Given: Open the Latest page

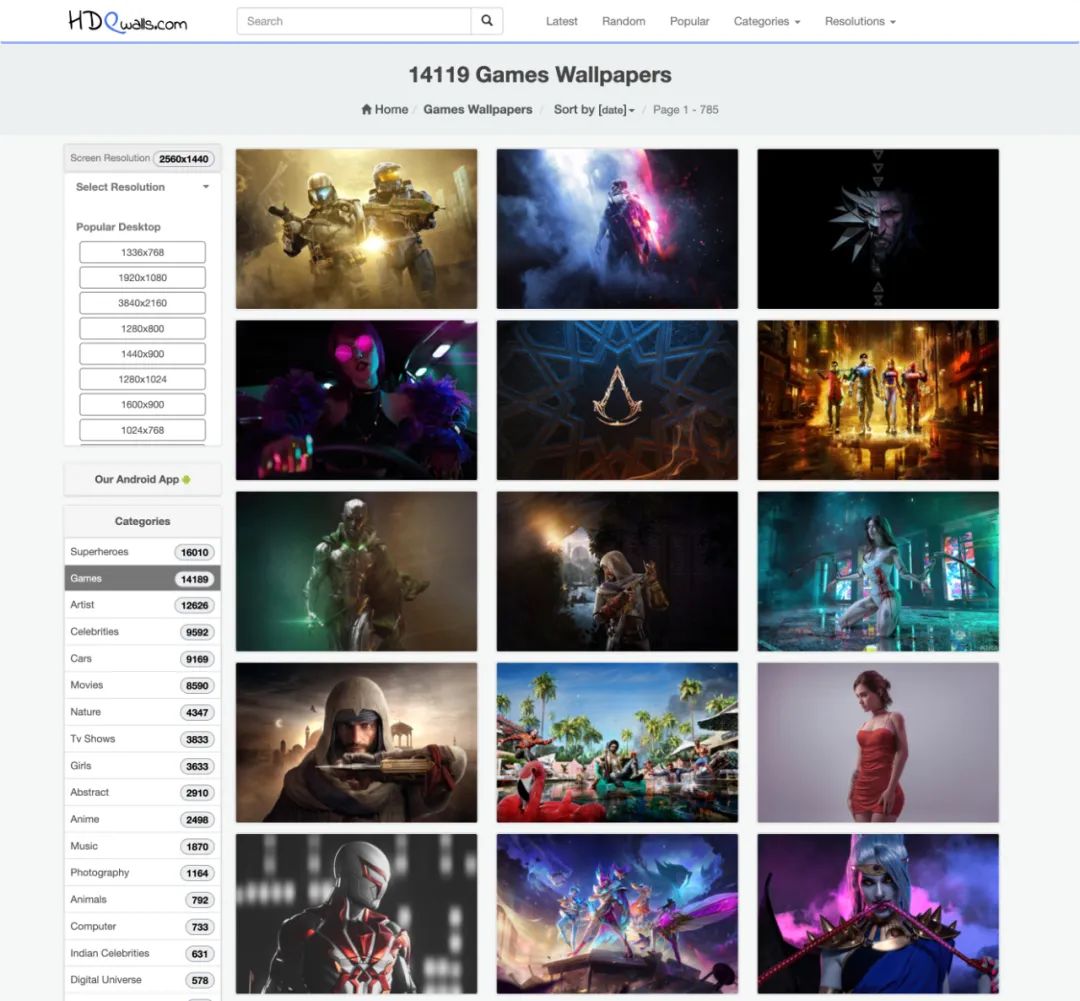Looking at the screenshot, I should (561, 21).
